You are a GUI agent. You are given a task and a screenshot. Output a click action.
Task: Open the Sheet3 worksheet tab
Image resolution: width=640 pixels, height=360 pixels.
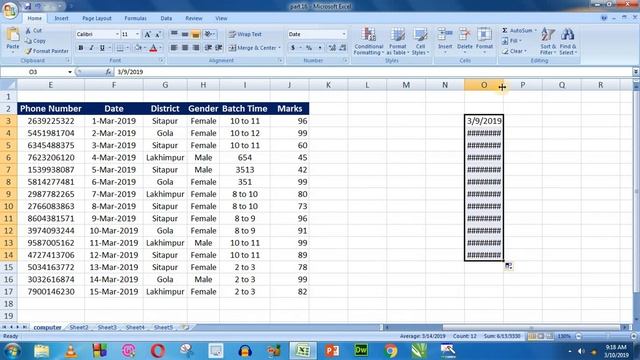[x=107, y=327]
